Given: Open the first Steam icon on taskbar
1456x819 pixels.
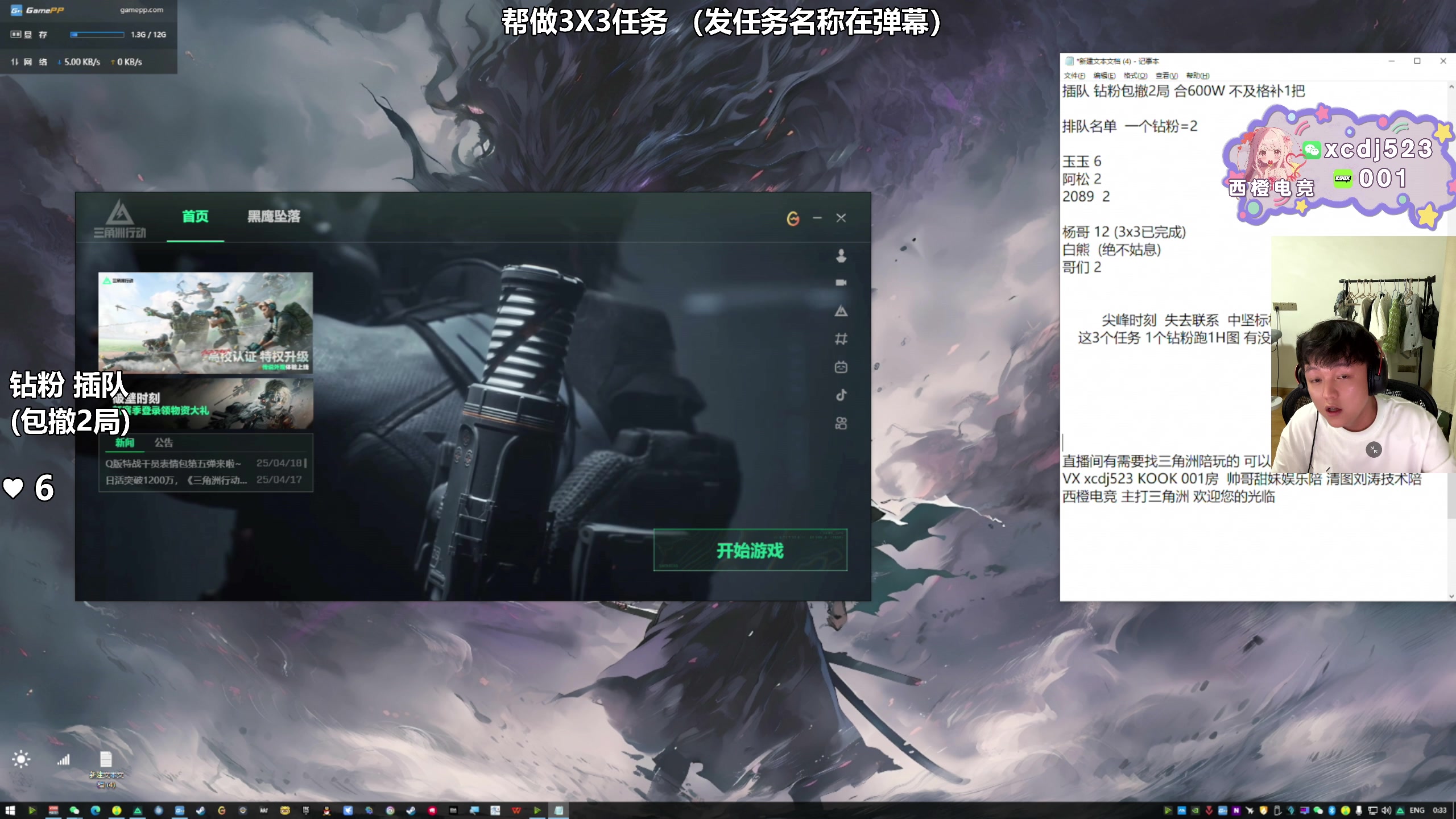Looking at the screenshot, I should click(201, 810).
